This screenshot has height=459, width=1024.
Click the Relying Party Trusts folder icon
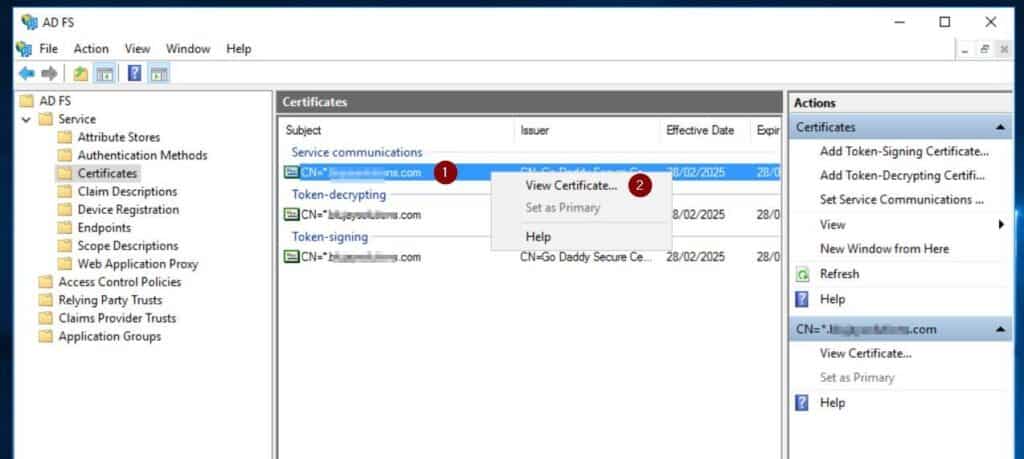(45, 300)
